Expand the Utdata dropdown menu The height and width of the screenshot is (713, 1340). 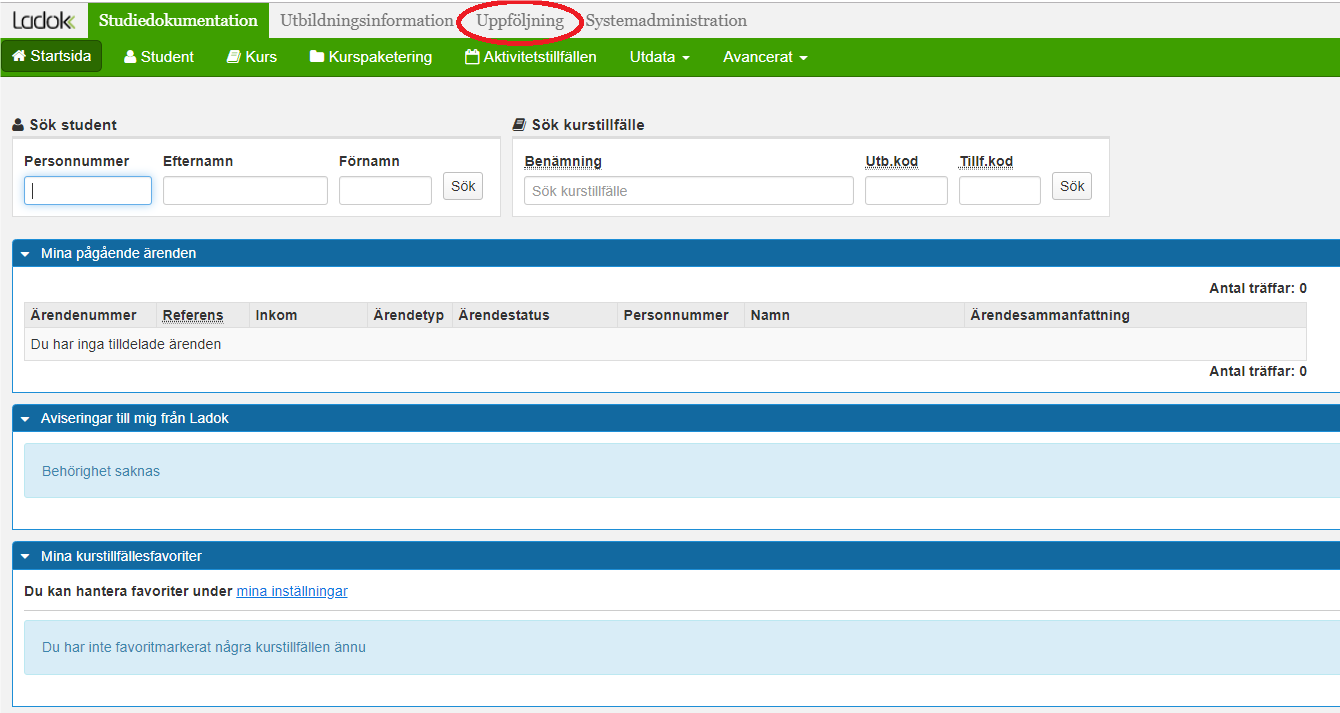coord(659,57)
